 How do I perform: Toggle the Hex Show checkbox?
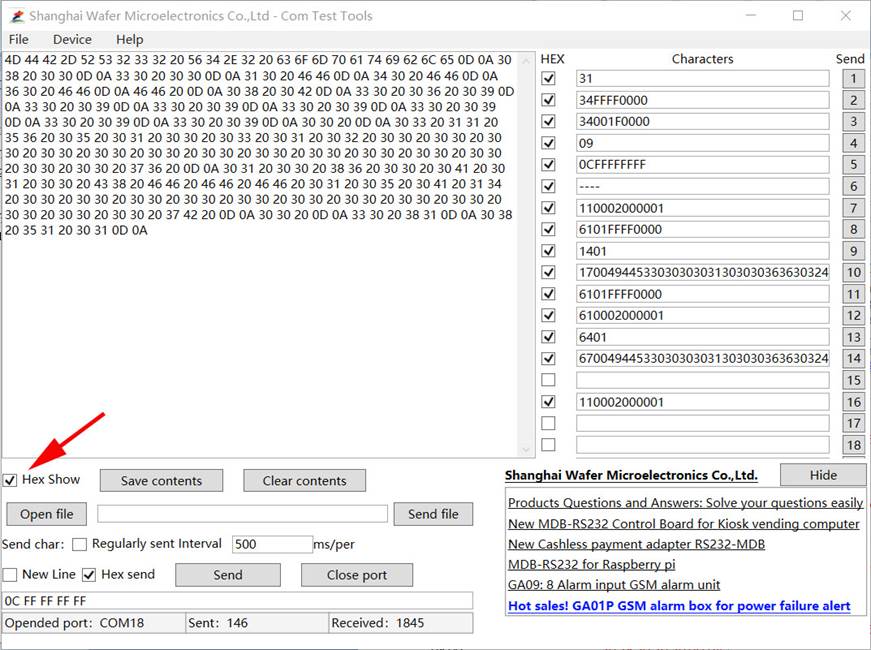click(10, 480)
